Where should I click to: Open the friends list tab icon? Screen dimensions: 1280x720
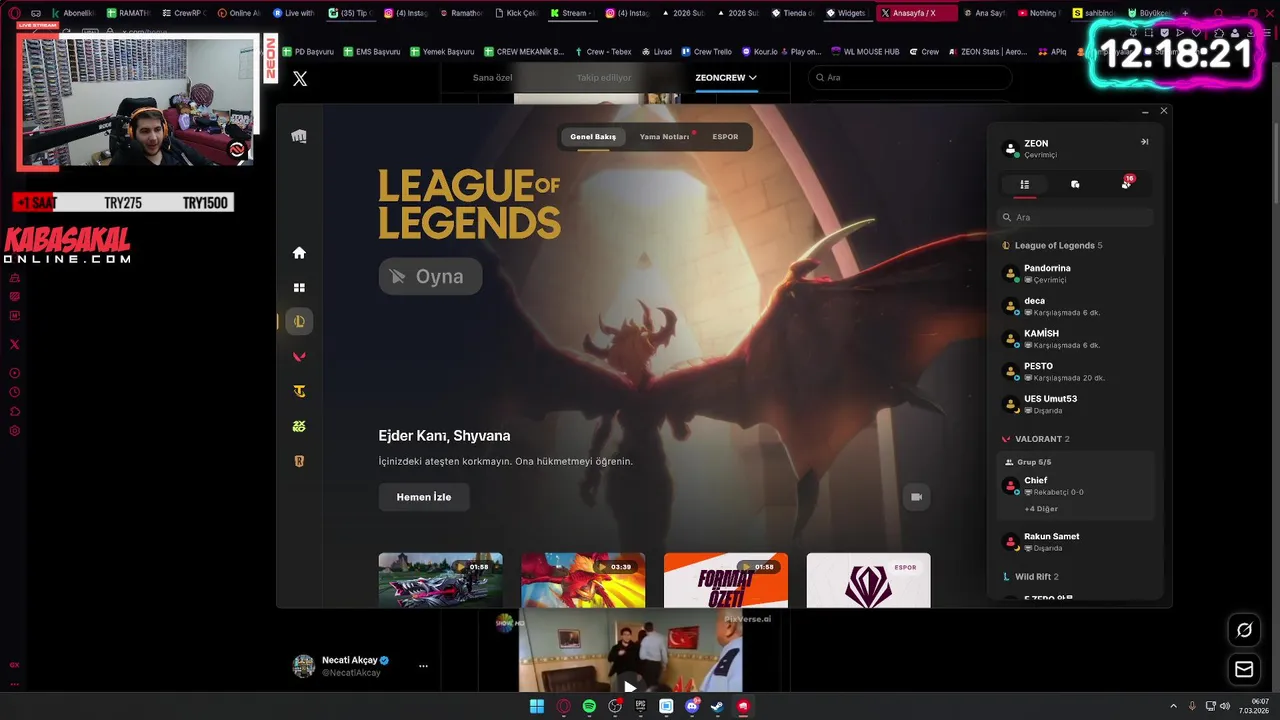point(1024,184)
